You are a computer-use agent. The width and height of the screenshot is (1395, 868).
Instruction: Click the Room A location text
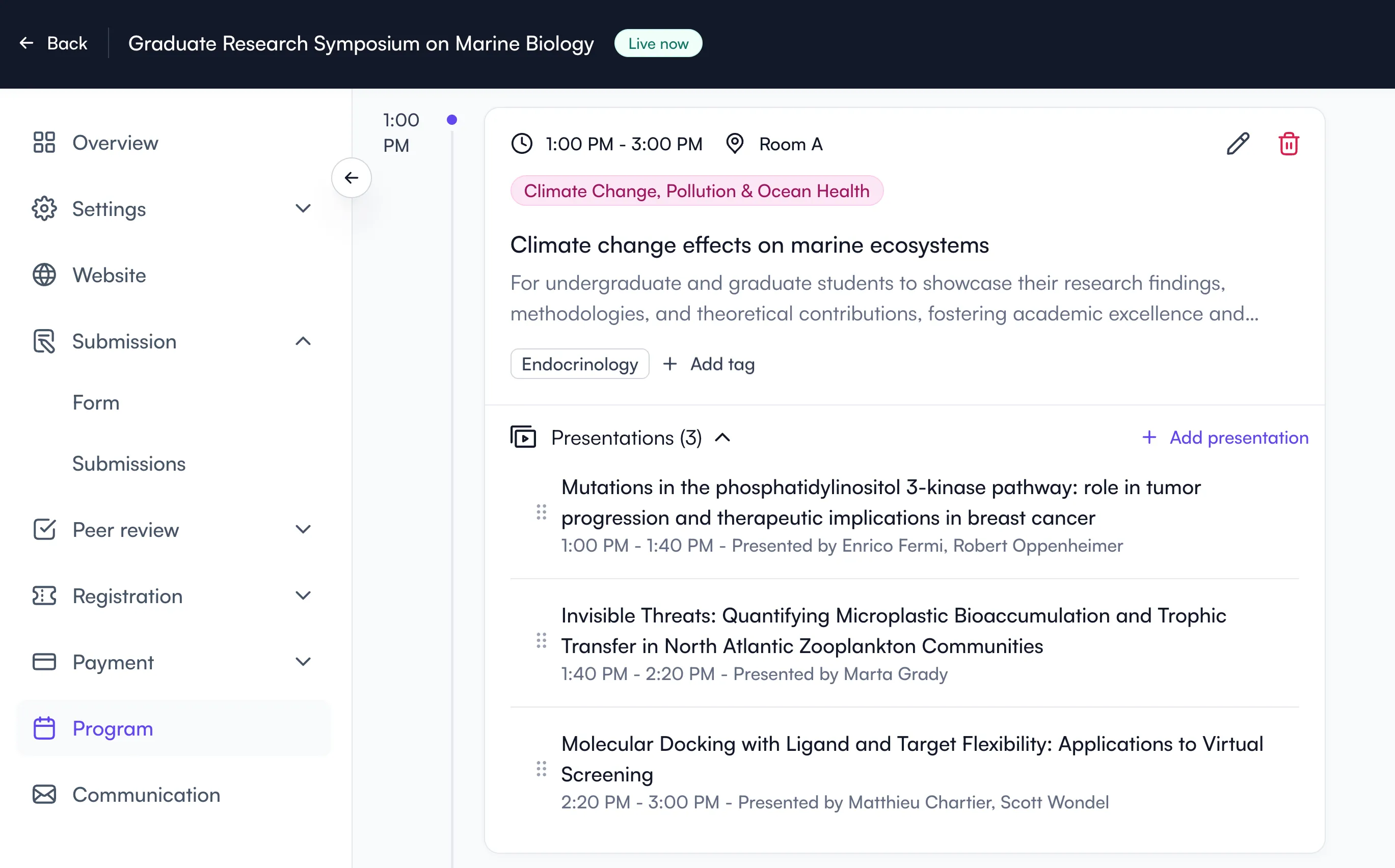tap(791, 144)
